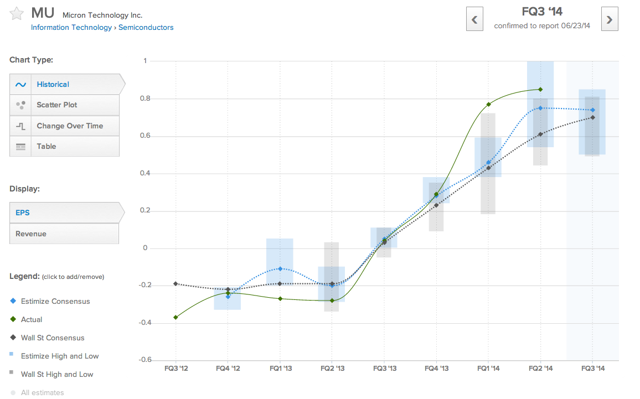The height and width of the screenshot is (399, 640).
Task: Go to the previous quarter arrow
Action: pyautogui.click(x=475, y=19)
